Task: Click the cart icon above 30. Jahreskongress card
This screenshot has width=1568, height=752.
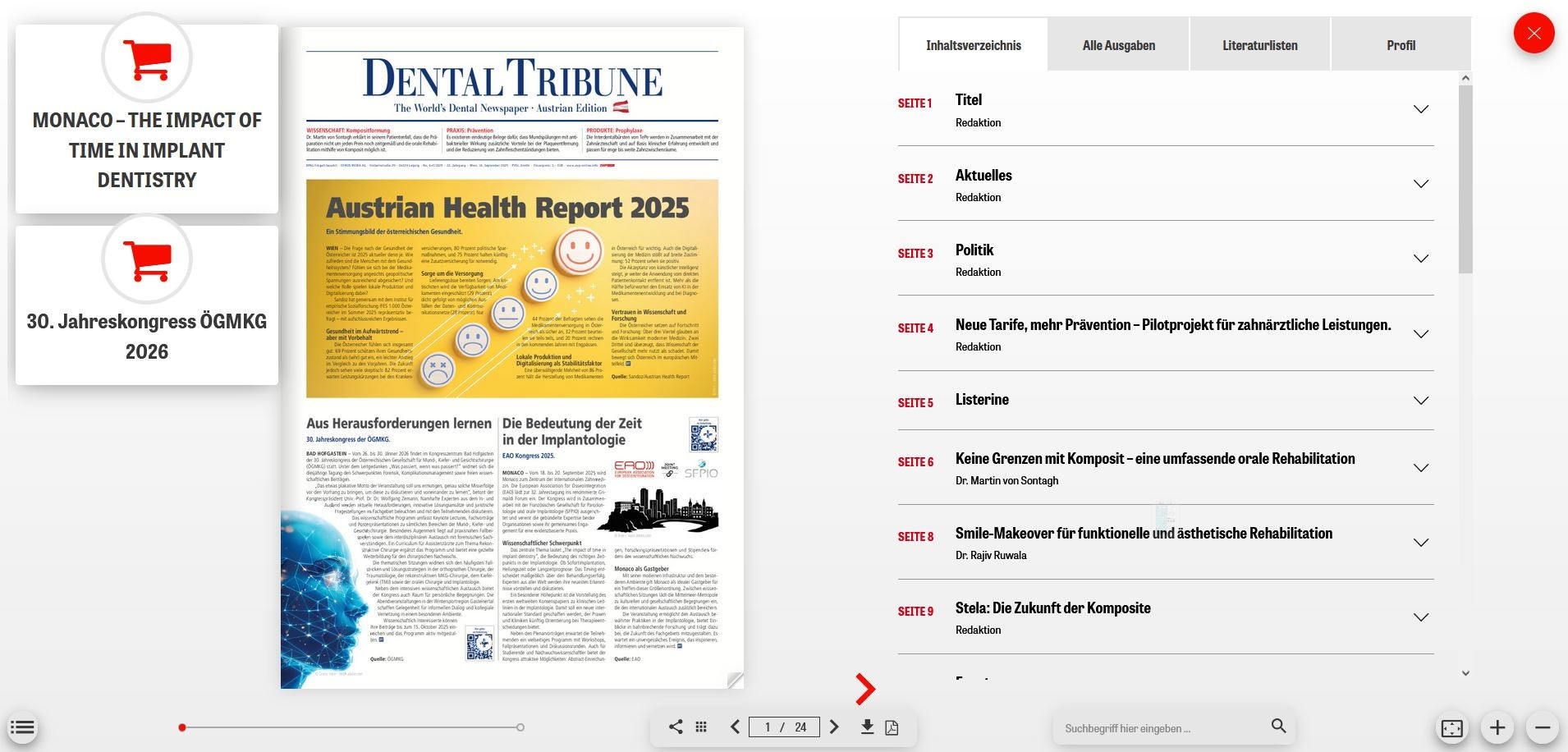Action: (147, 259)
